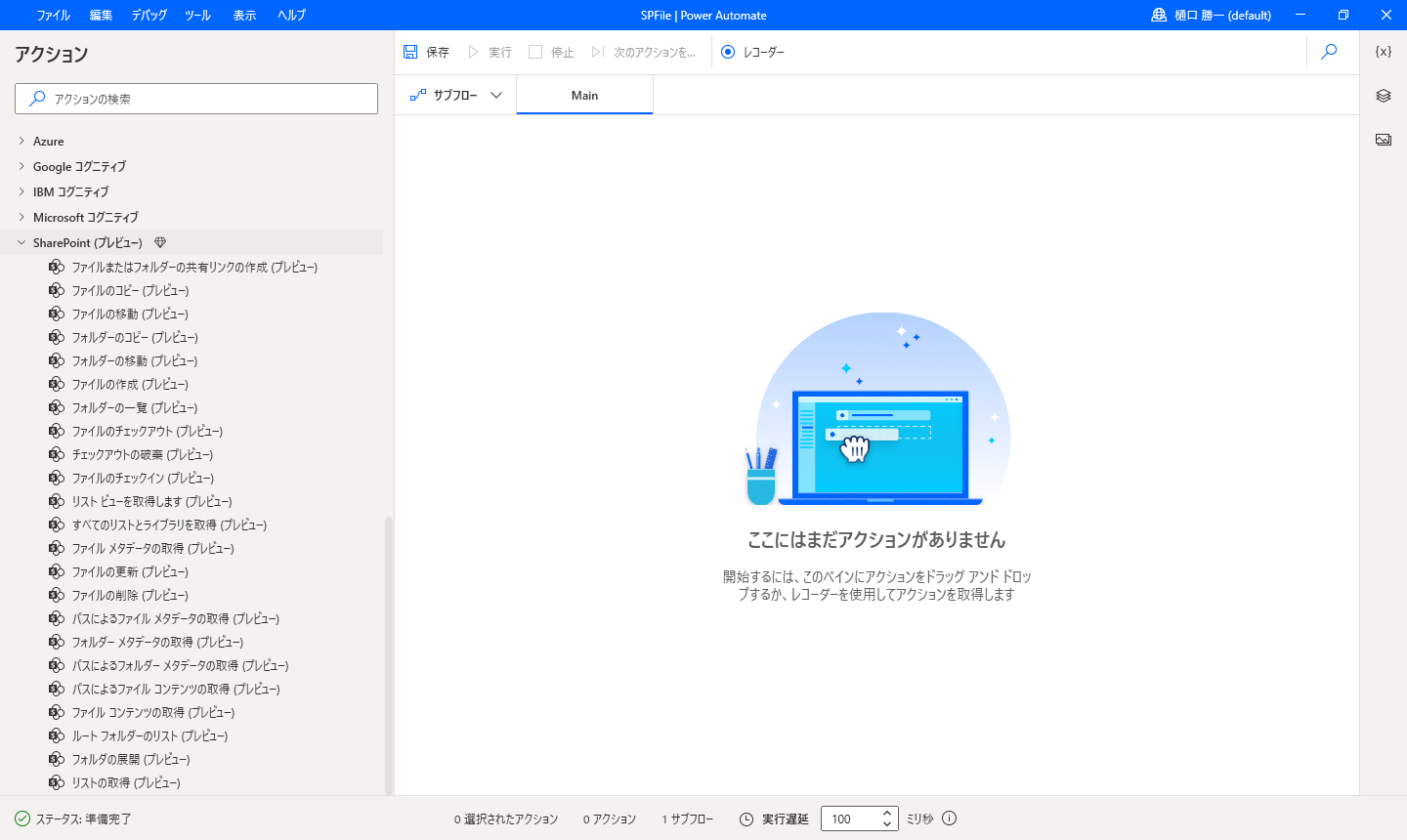Collapse the SharePoint (プレビュー) group
Viewport: 1407px width, 840px height.
click(x=21, y=242)
